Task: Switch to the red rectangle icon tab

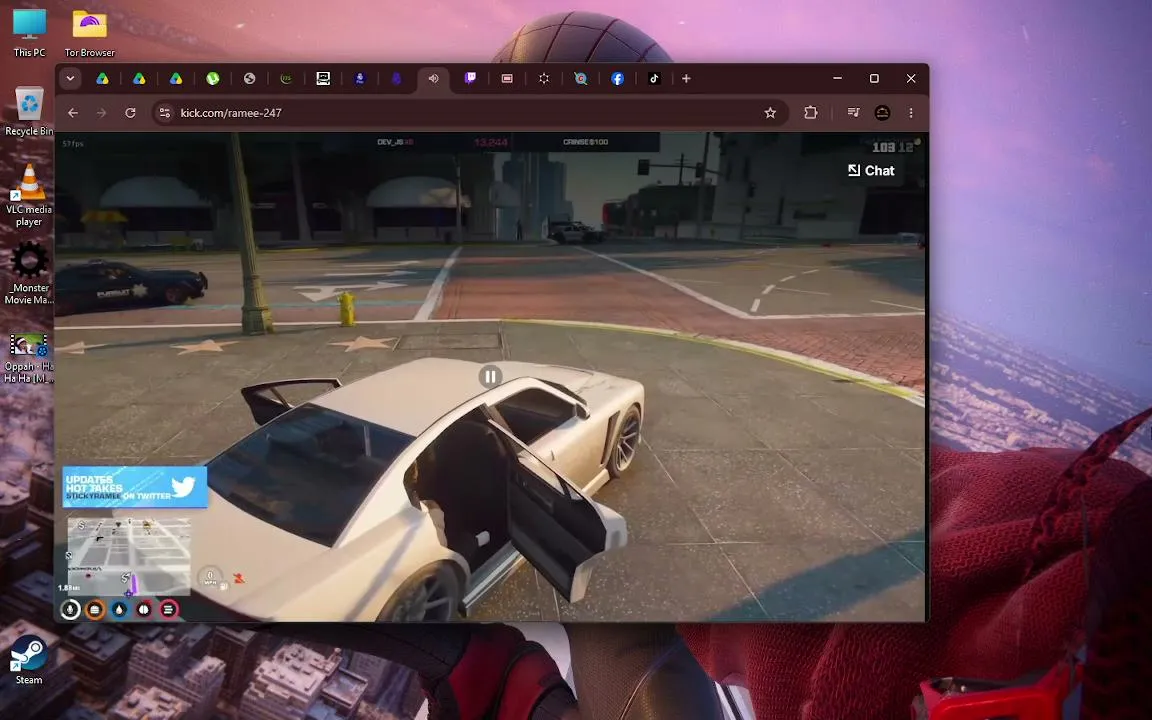Action: [x=507, y=78]
